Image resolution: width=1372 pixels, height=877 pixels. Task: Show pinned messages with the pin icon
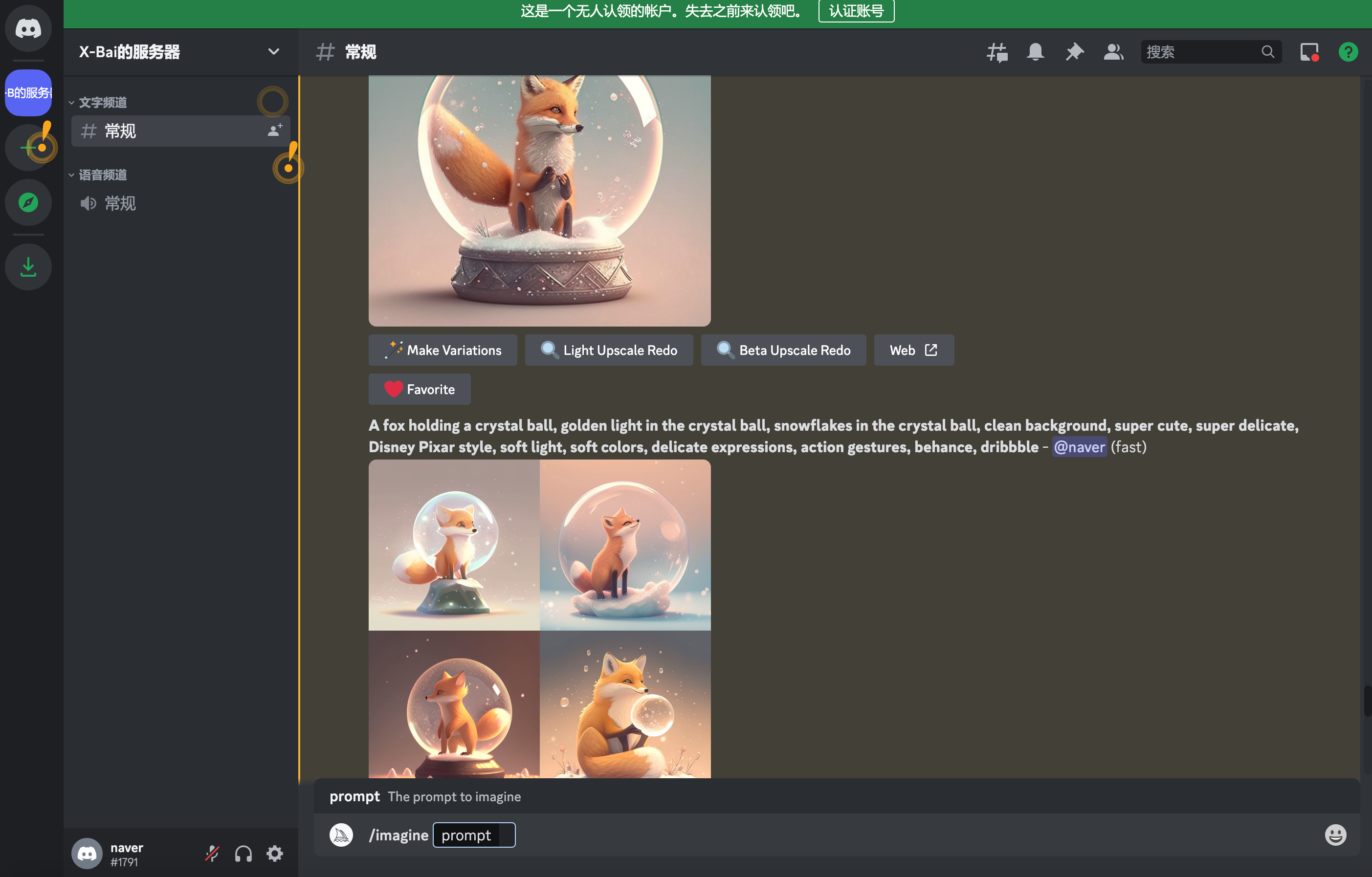(x=1074, y=52)
